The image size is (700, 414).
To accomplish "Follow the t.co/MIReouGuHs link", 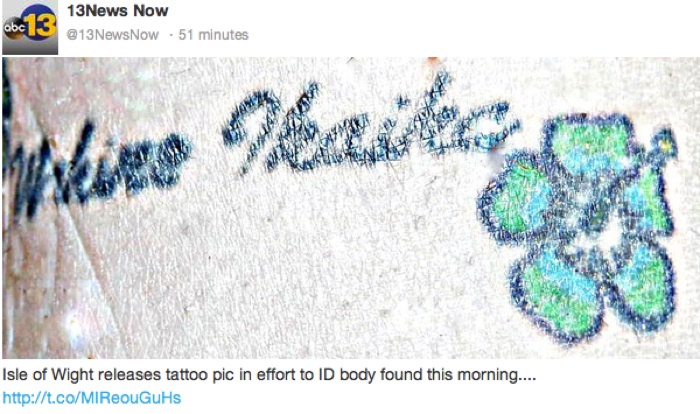I will 92,397.
